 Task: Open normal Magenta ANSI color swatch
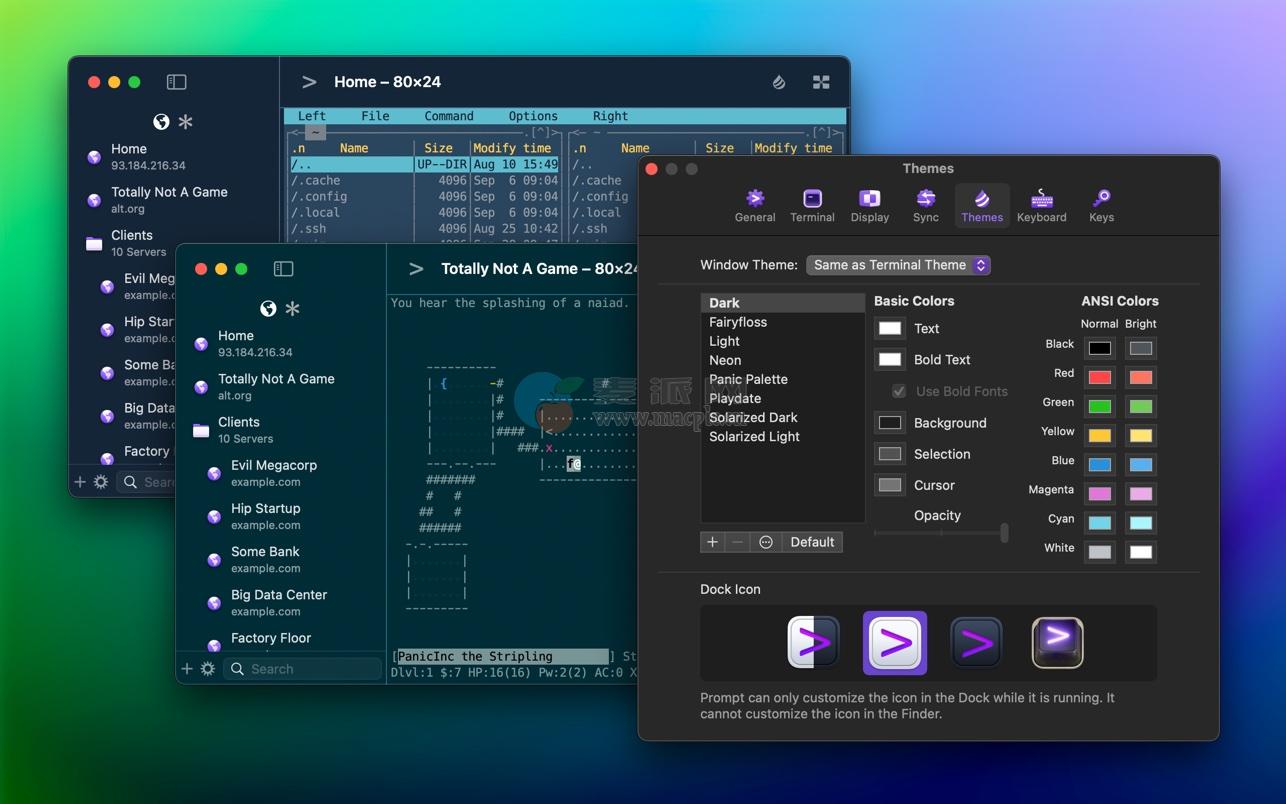(1100, 493)
